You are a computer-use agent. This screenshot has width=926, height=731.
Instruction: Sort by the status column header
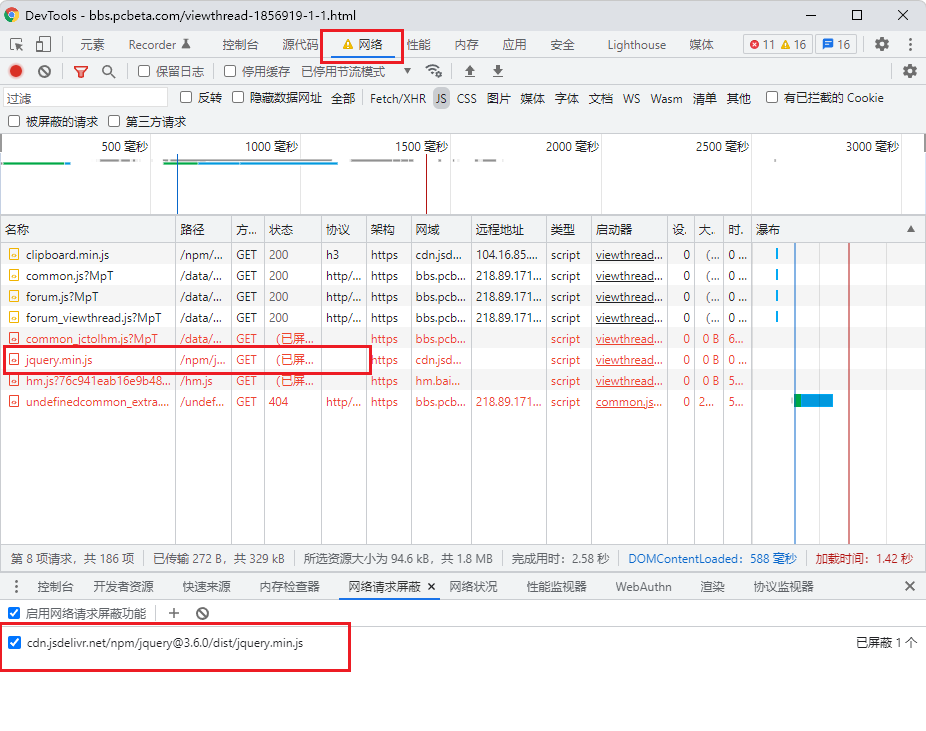[x=293, y=230]
